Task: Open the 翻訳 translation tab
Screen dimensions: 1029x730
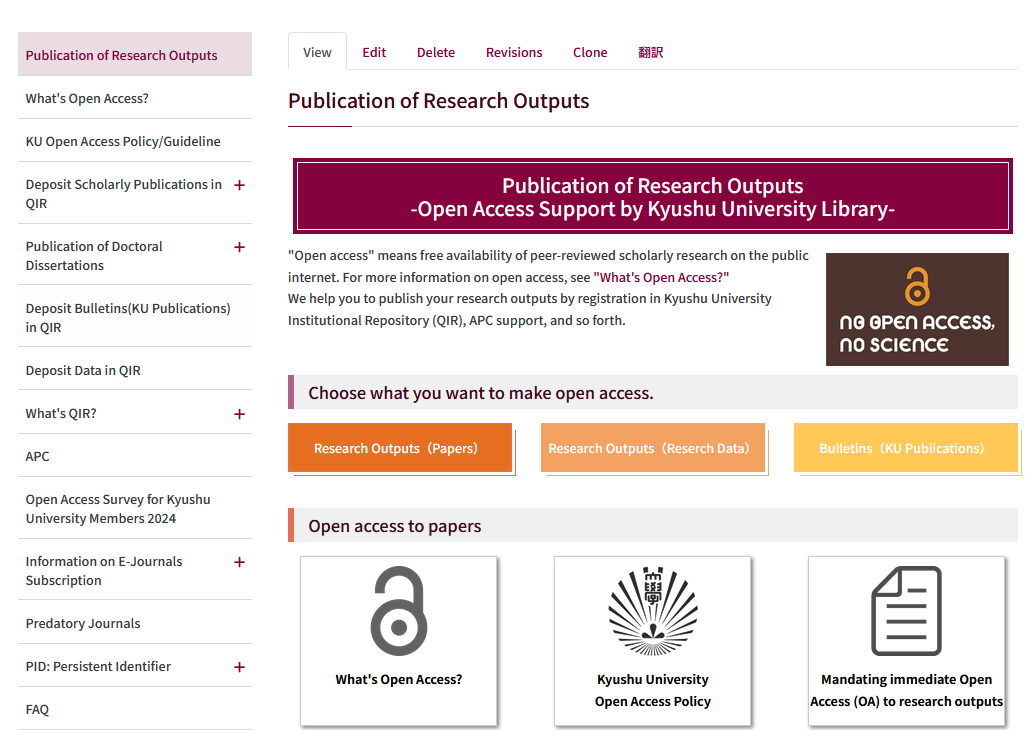Action: 650,52
